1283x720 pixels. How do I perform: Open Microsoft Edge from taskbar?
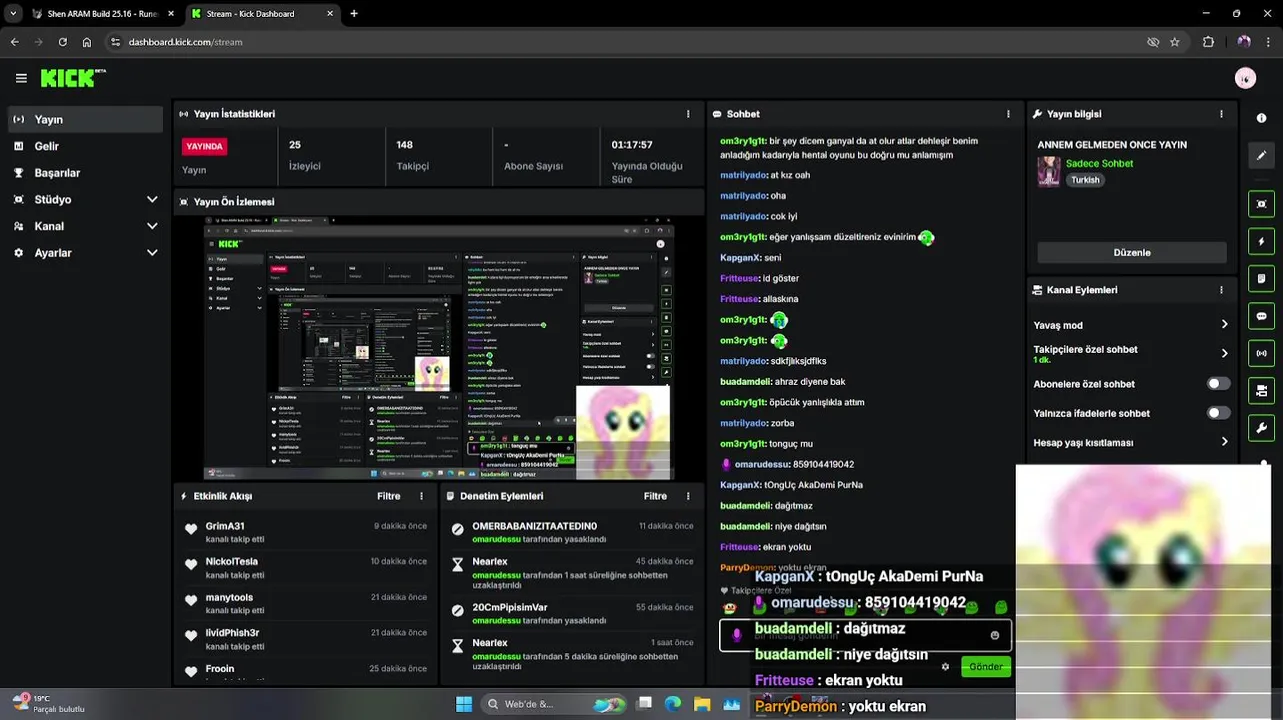coord(673,704)
